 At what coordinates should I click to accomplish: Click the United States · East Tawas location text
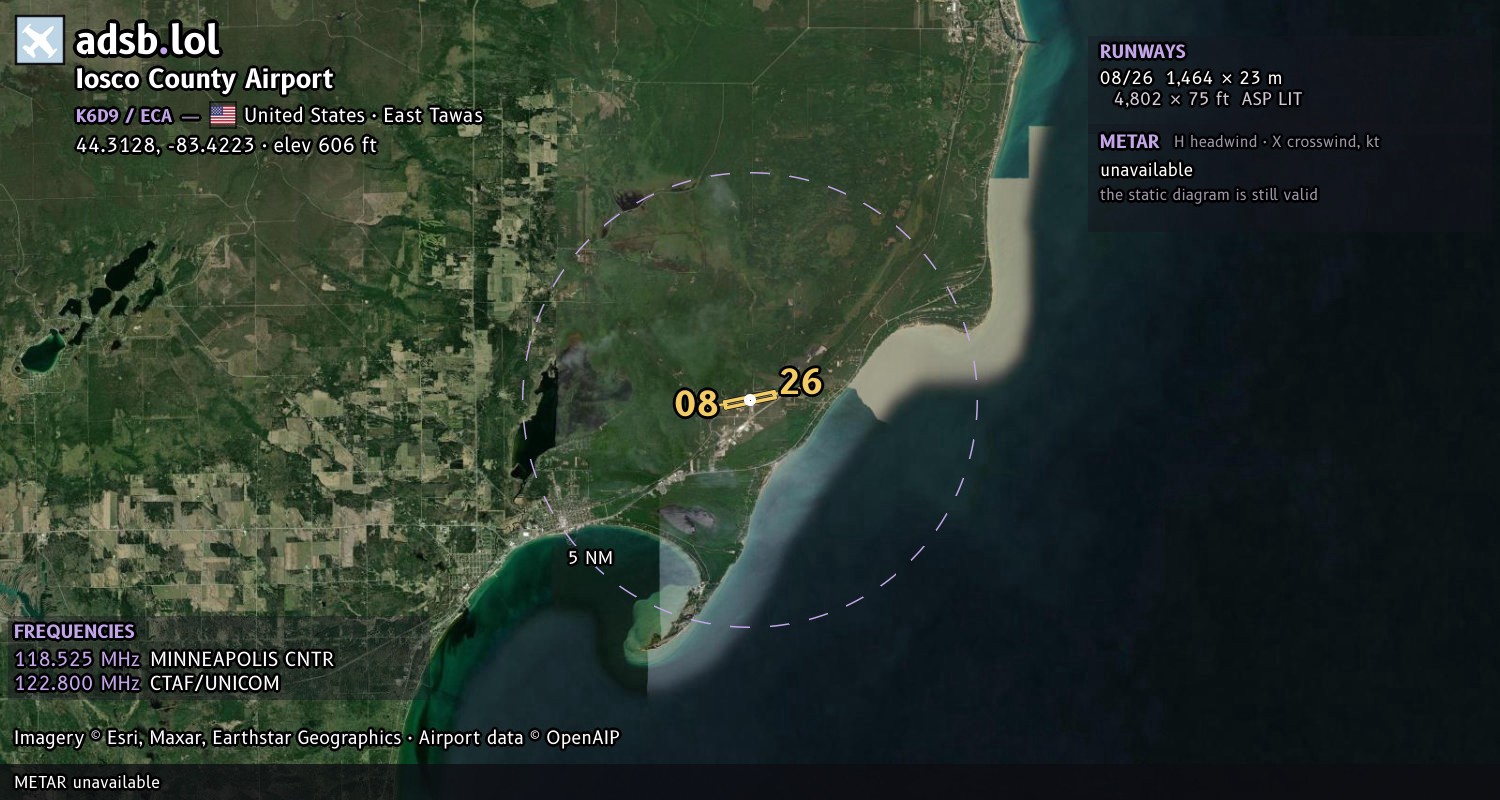363,115
